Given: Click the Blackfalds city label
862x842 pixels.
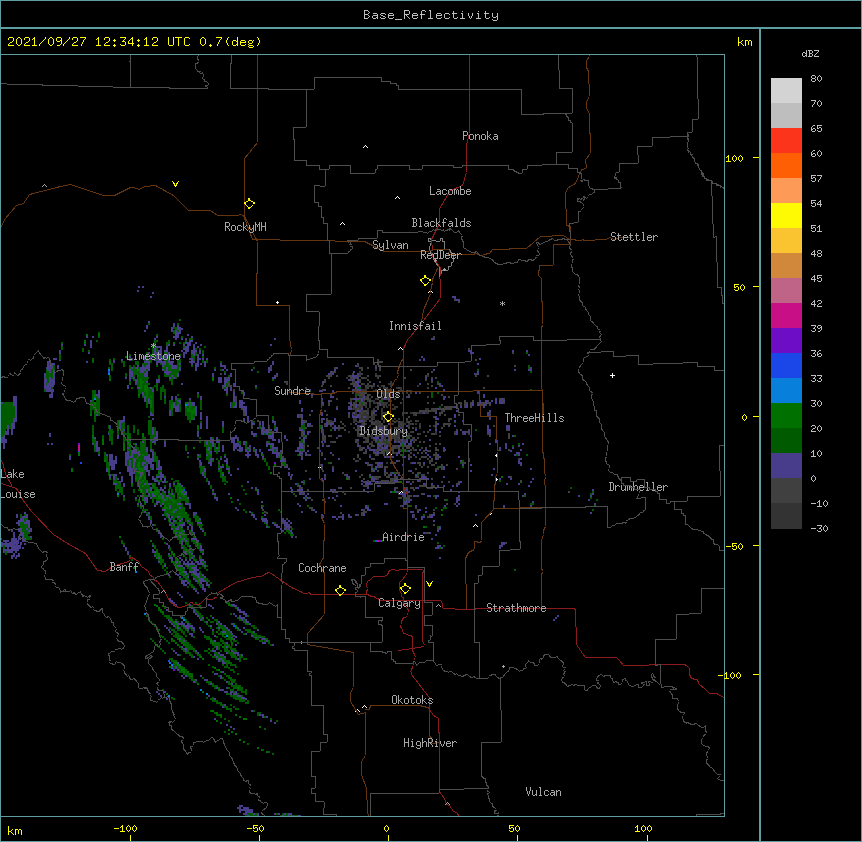Looking at the screenshot, I should pyautogui.click(x=441, y=223).
